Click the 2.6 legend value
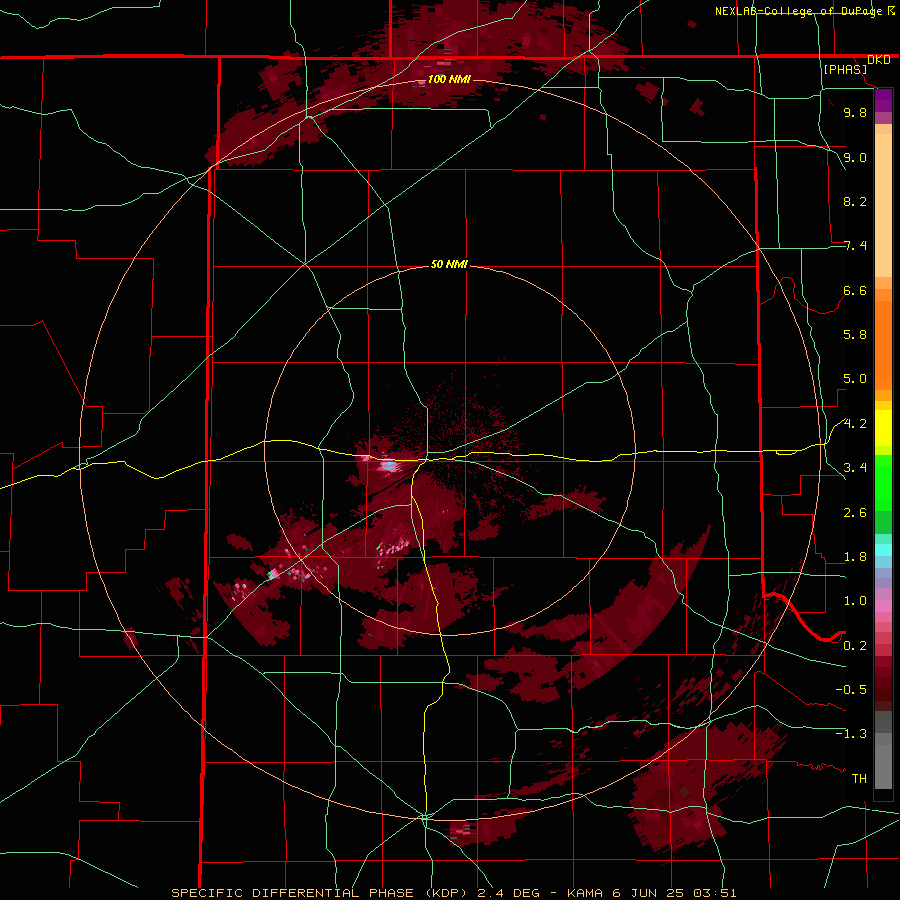Image resolution: width=900 pixels, height=900 pixels. click(855, 513)
